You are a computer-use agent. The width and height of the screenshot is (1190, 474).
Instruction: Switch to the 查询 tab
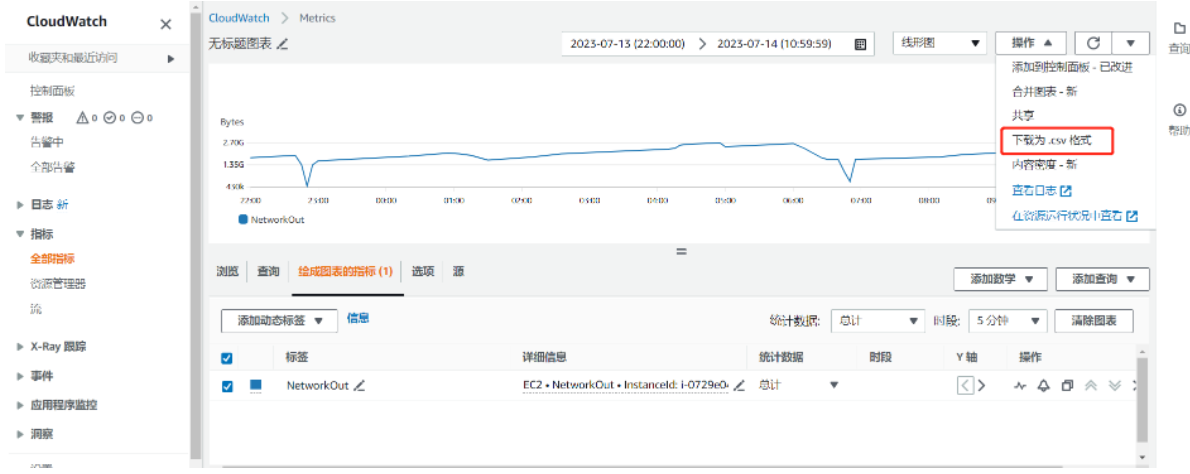click(x=268, y=272)
